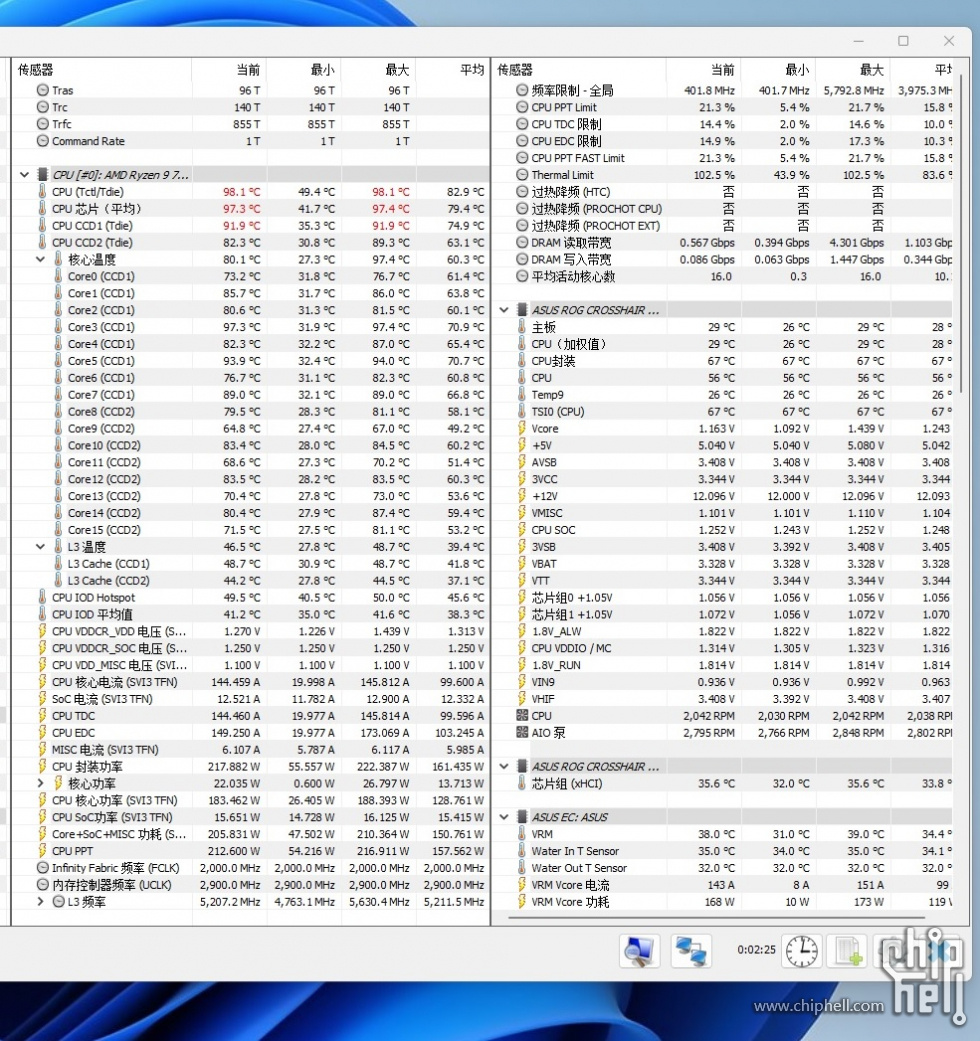Expand the 核心功率 subtree

pyautogui.click(x=41, y=783)
